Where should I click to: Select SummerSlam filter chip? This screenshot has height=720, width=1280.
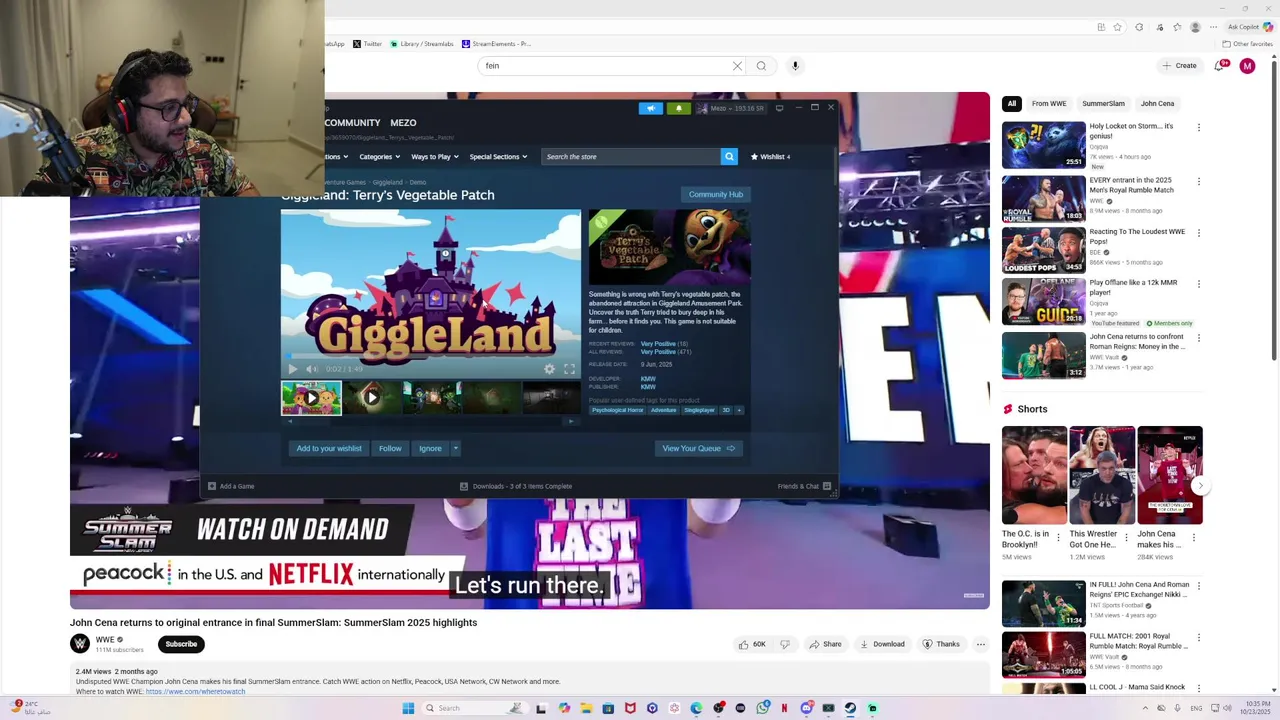(1103, 103)
